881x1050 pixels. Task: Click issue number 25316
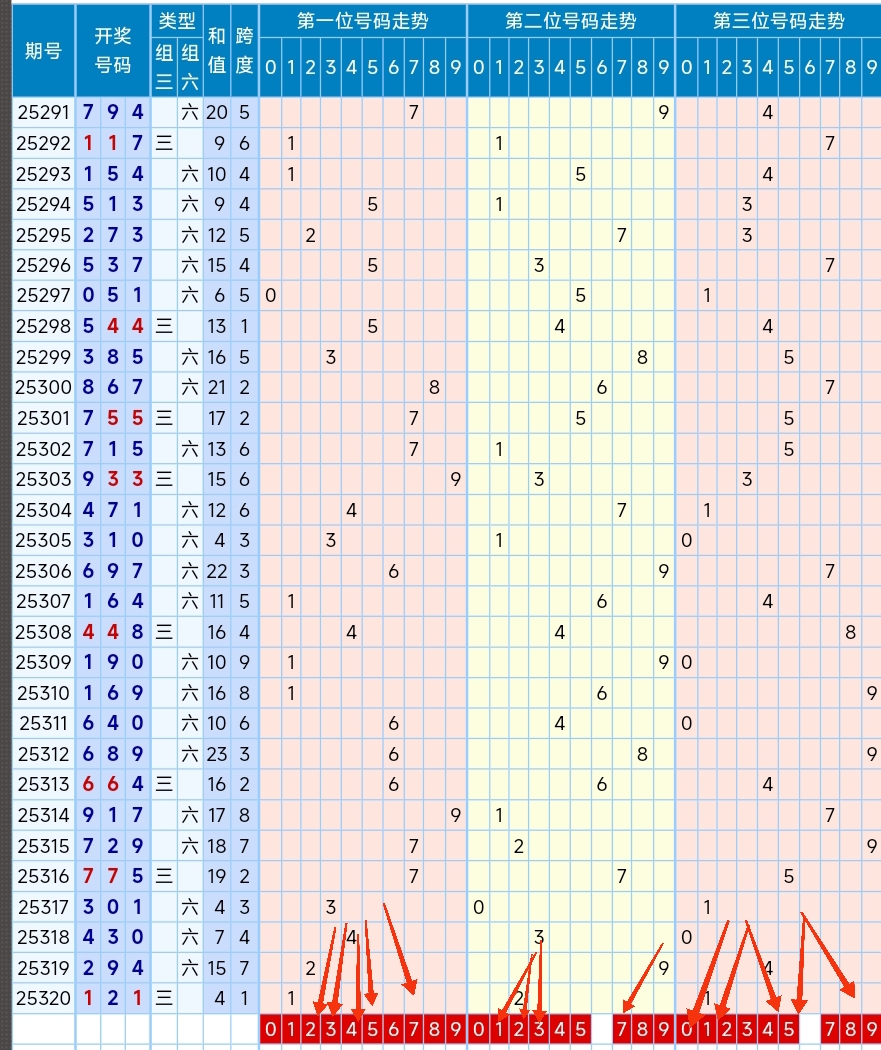44,876
